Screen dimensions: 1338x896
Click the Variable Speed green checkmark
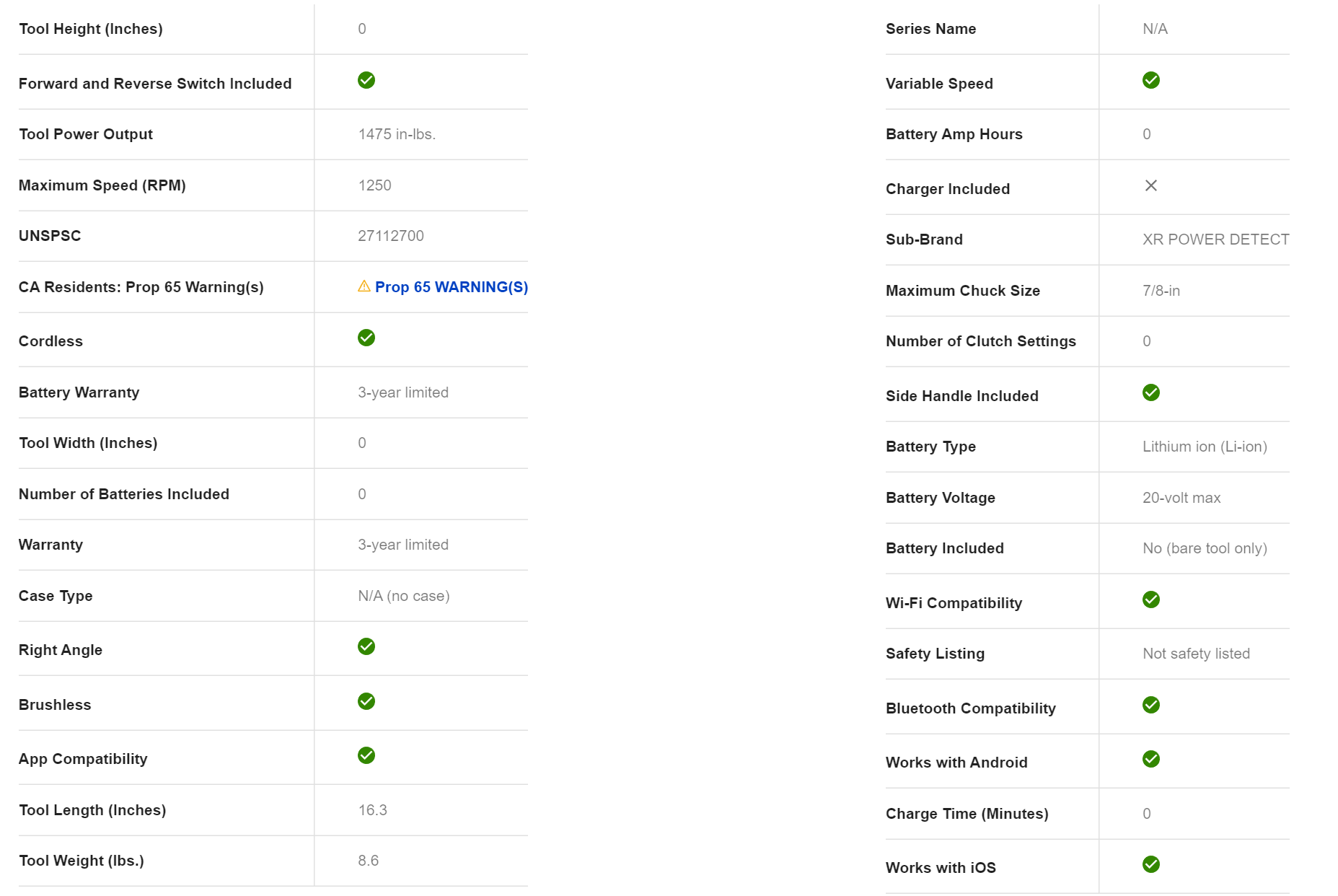tap(1151, 80)
